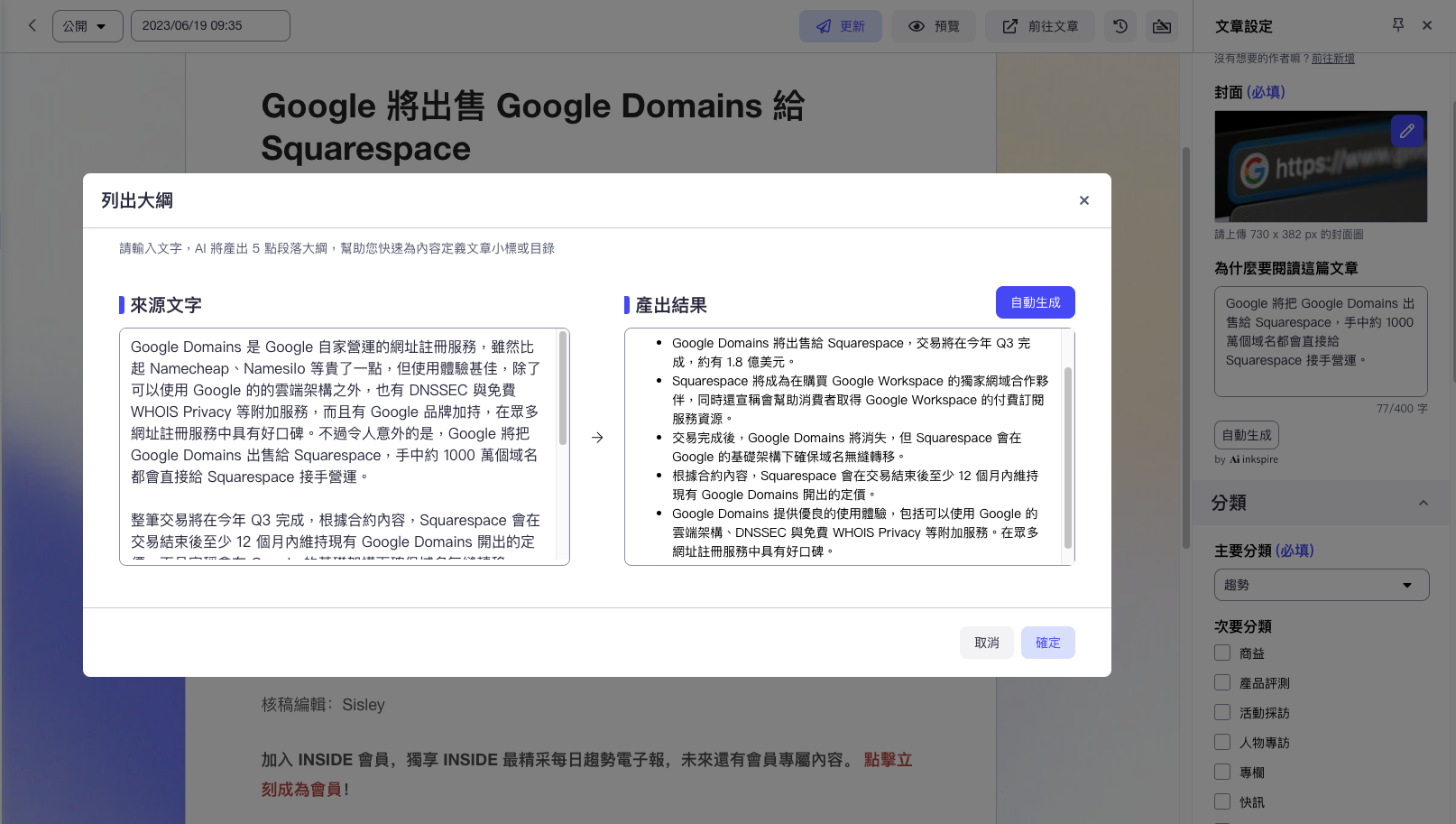Click the 核稿編輯: Sisley line

click(323, 705)
